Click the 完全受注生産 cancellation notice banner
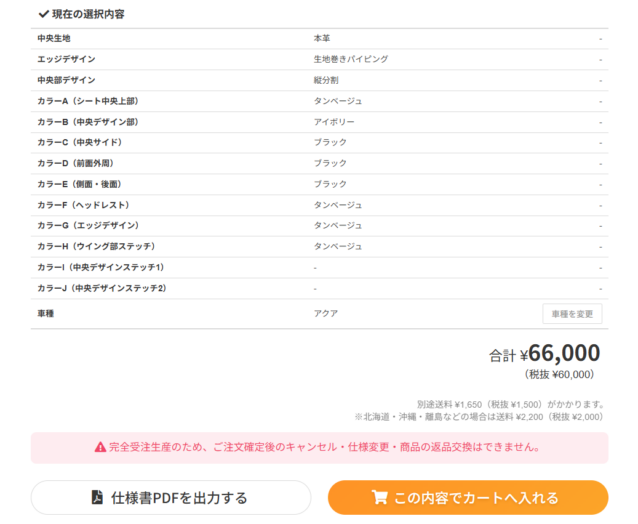 319,447
